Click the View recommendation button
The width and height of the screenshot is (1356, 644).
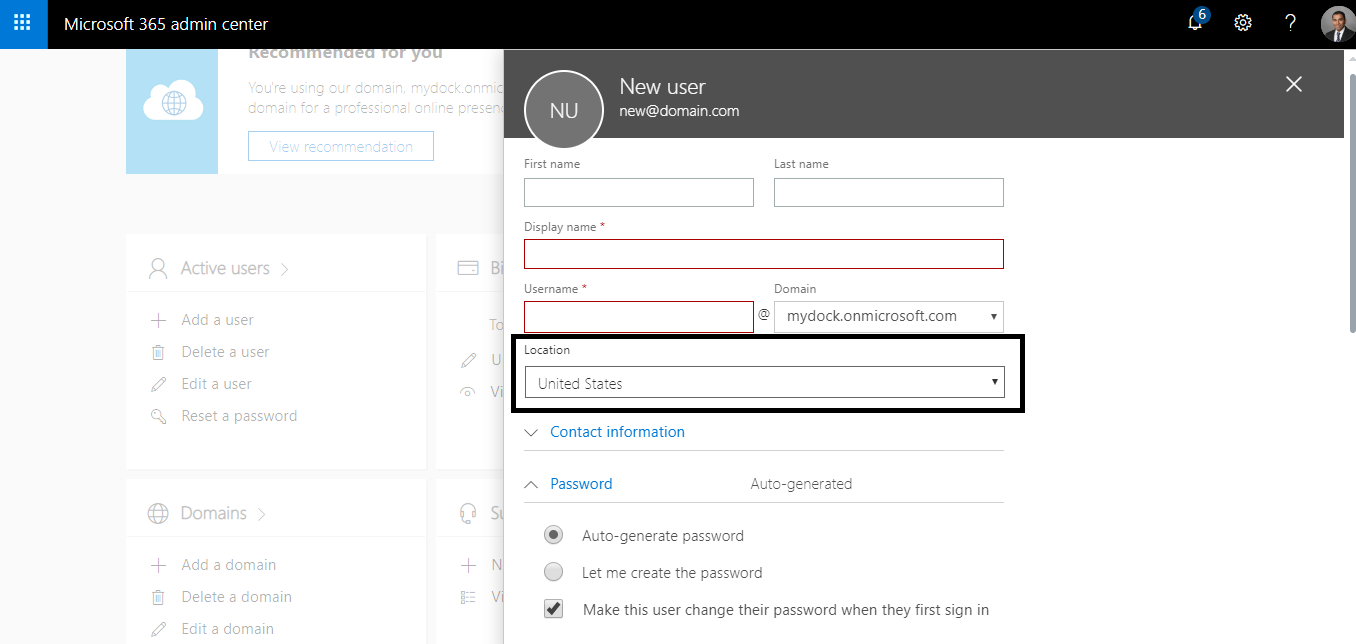tap(341, 146)
